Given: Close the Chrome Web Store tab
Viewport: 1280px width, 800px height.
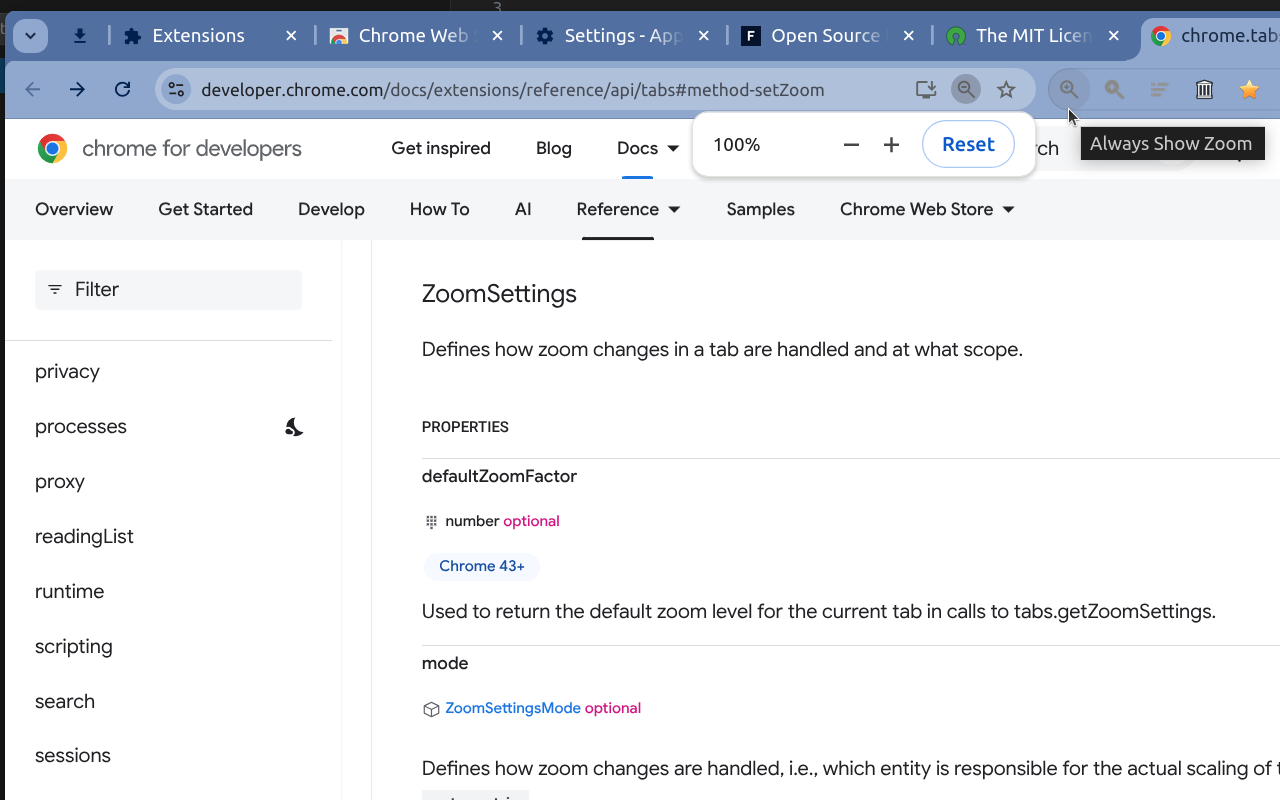Looking at the screenshot, I should (497, 36).
